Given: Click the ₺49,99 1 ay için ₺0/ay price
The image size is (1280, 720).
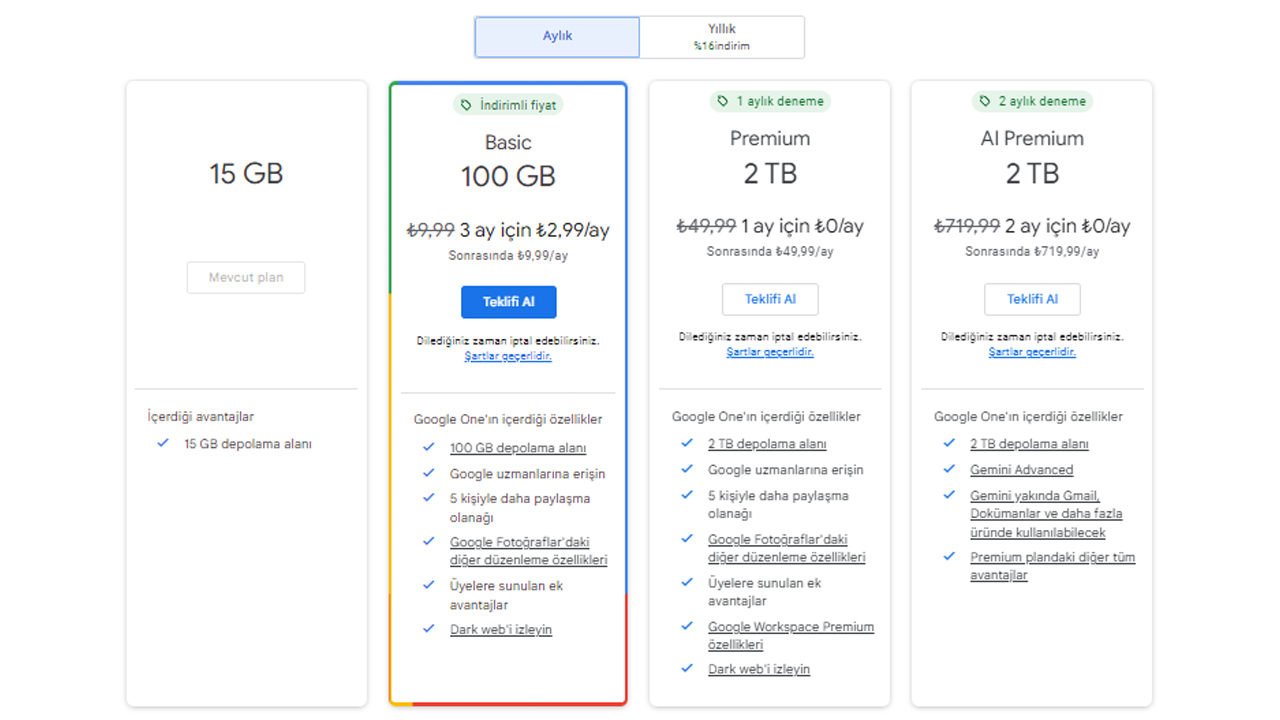Looking at the screenshot, I should click(770, 226).
